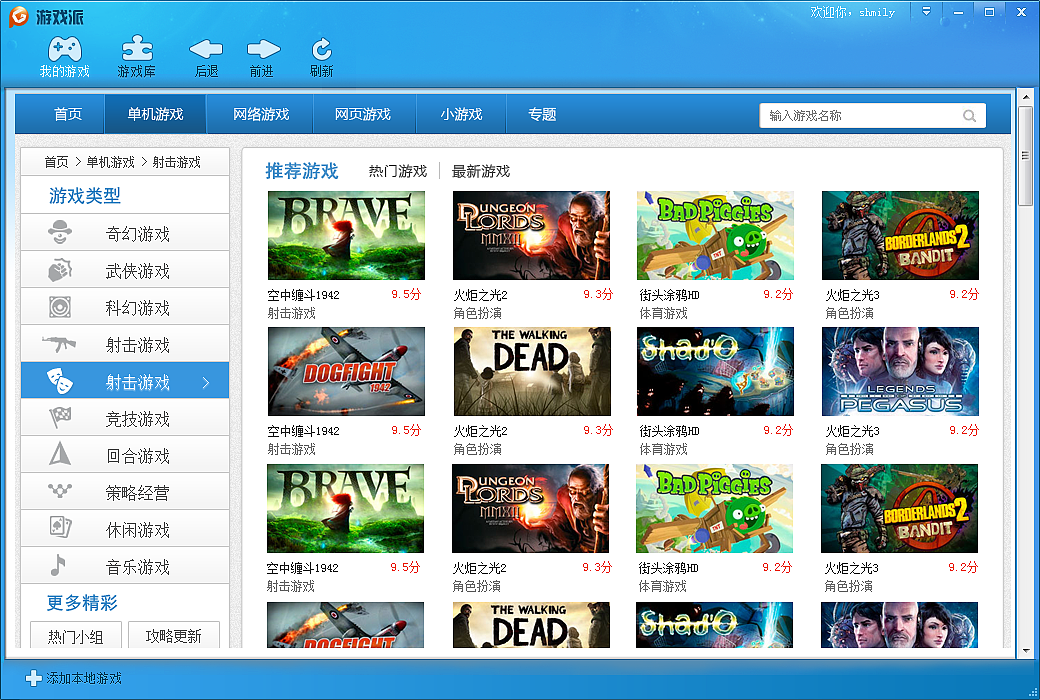
Task: Click 欢迎你, shmily username text
Action: coord(852,12)
